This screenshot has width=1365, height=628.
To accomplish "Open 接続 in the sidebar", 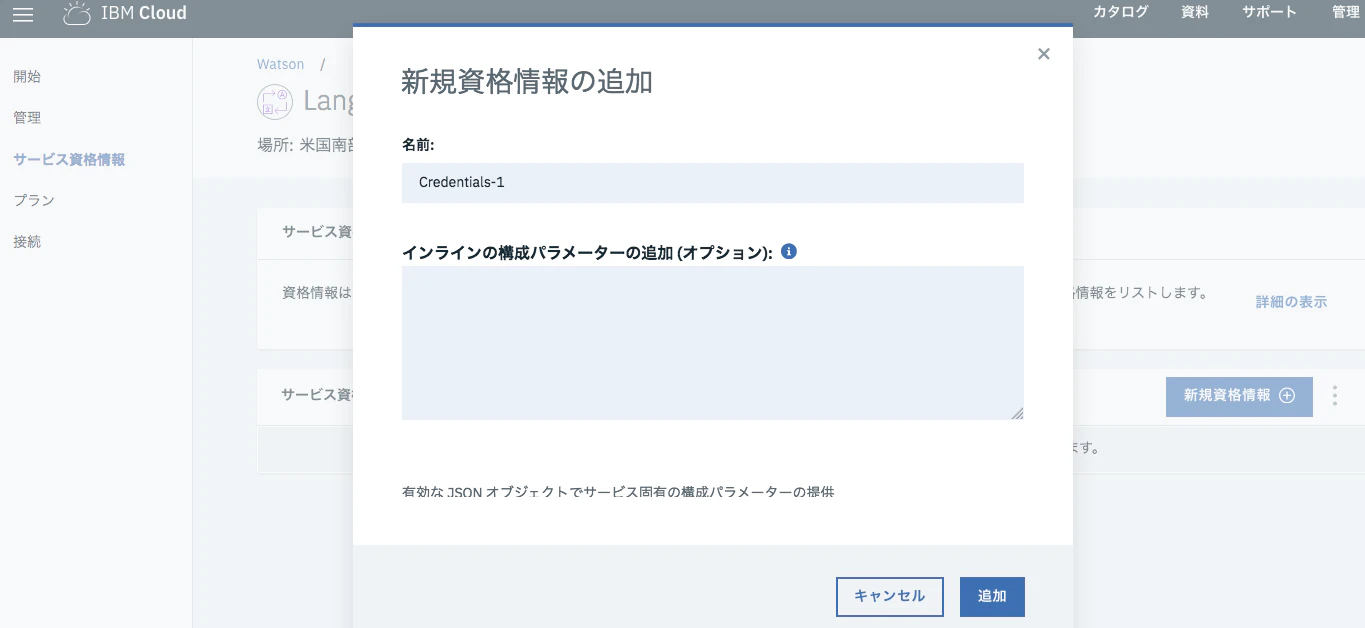I will pos(27,241).
